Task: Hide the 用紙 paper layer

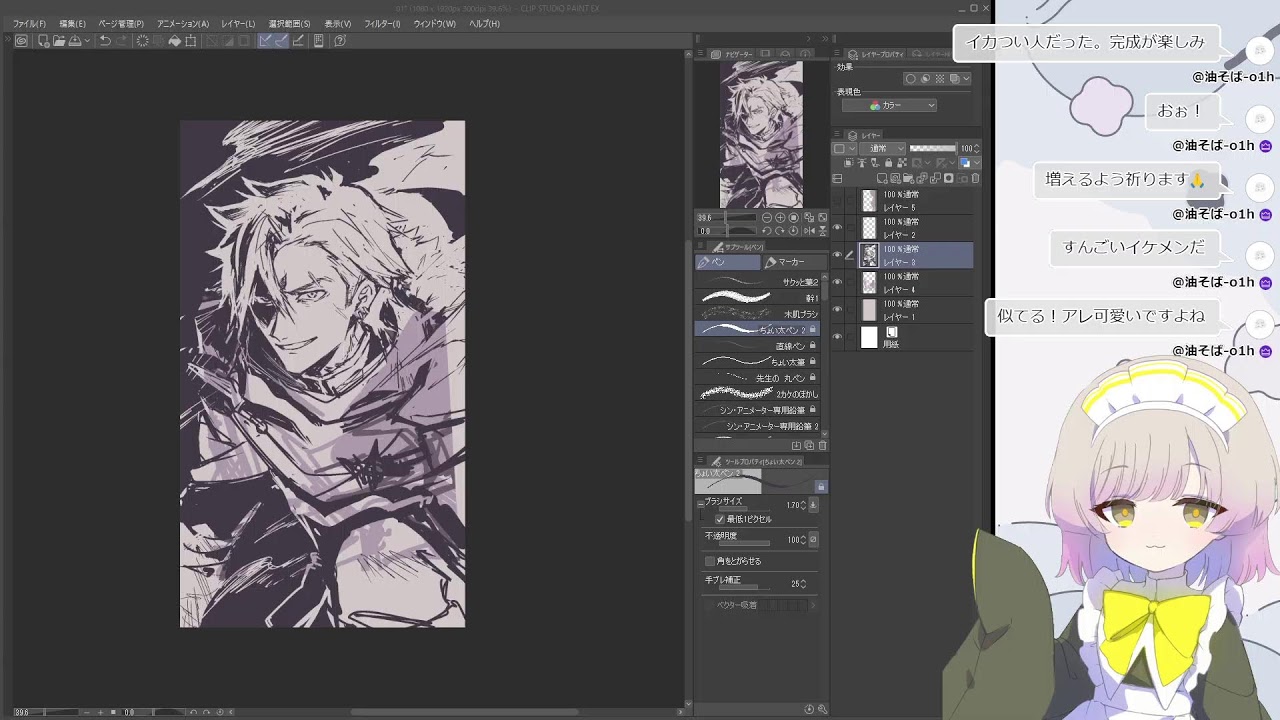Action: click(x=837, y=337)
